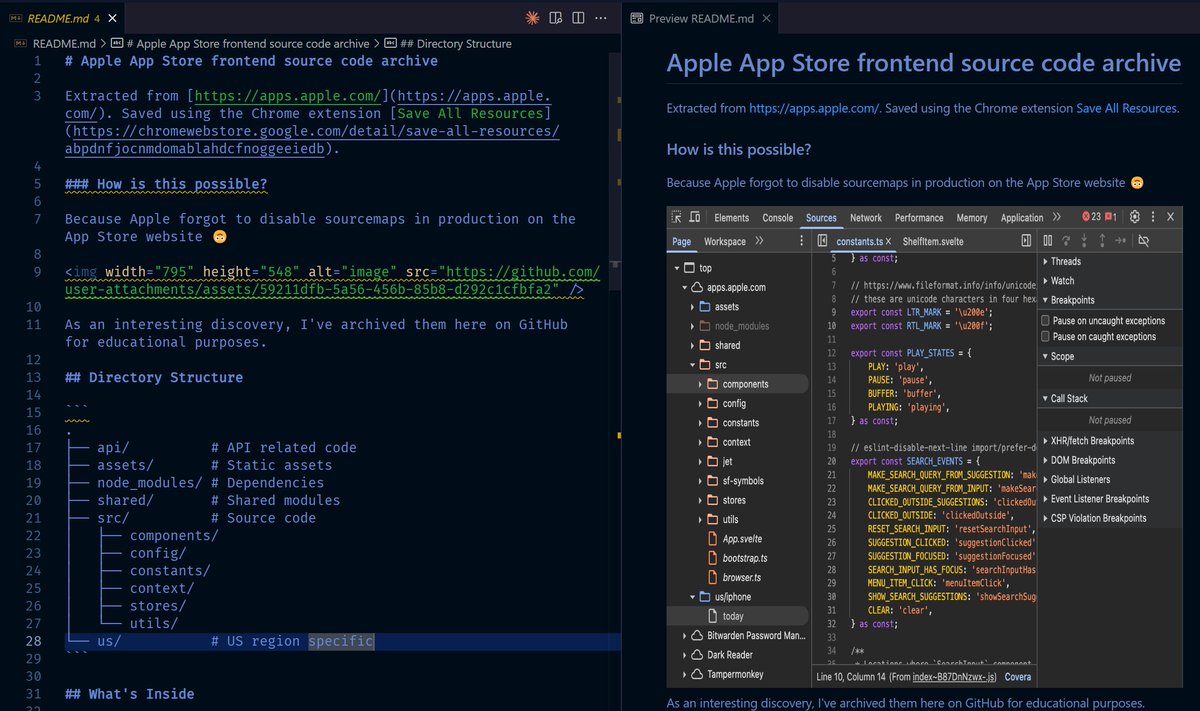Open preview to the side icon
Image resolution: width=1200 pixels, height=711 pixels.
tap(556, 18)
